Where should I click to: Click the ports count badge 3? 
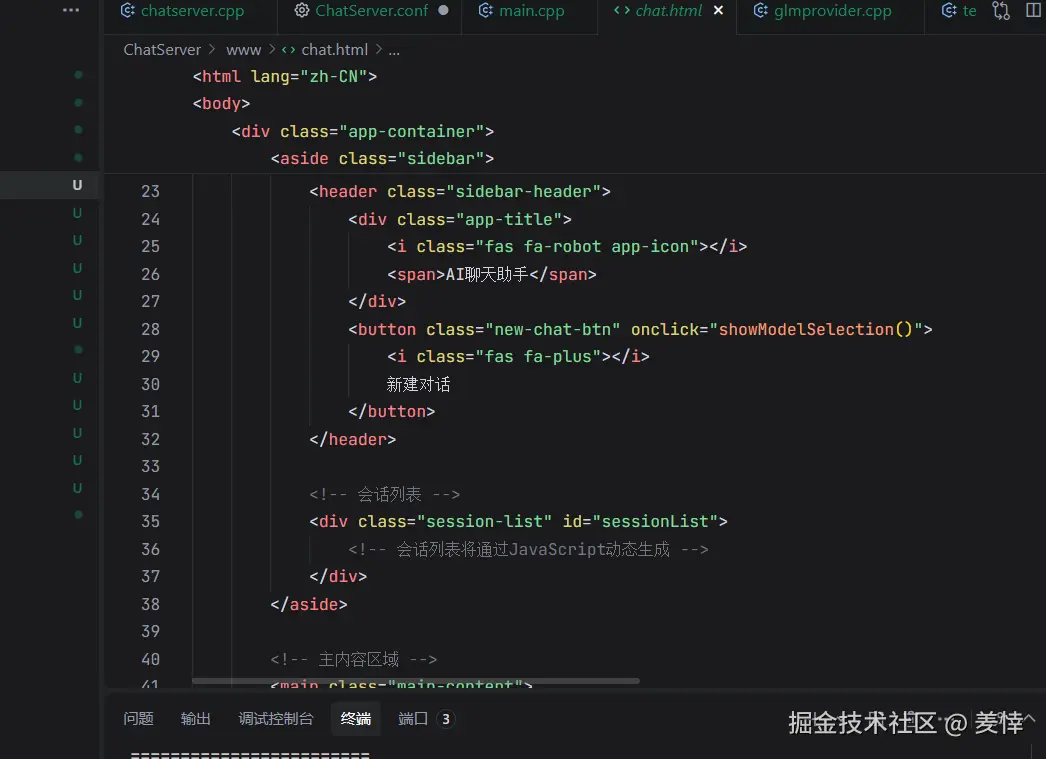446,719
